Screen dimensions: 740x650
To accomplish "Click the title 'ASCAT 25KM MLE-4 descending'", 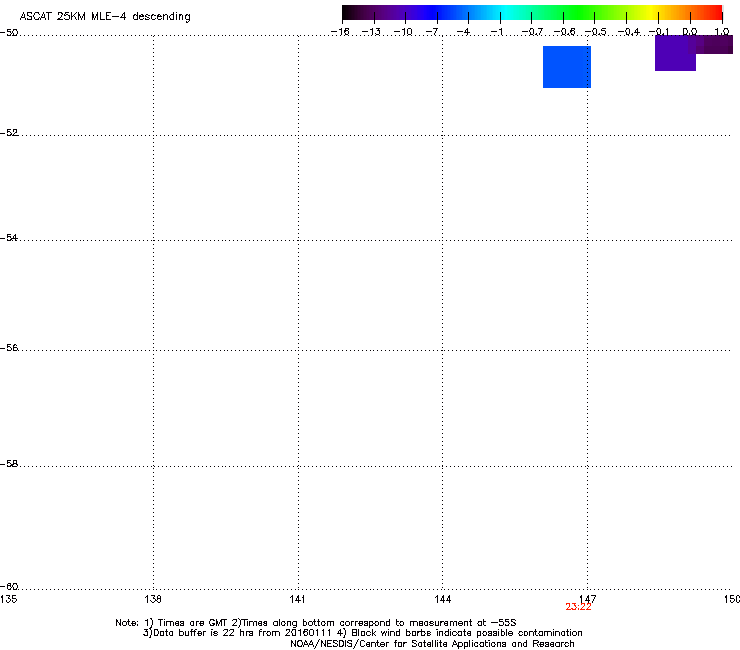I will pos(105,17).
